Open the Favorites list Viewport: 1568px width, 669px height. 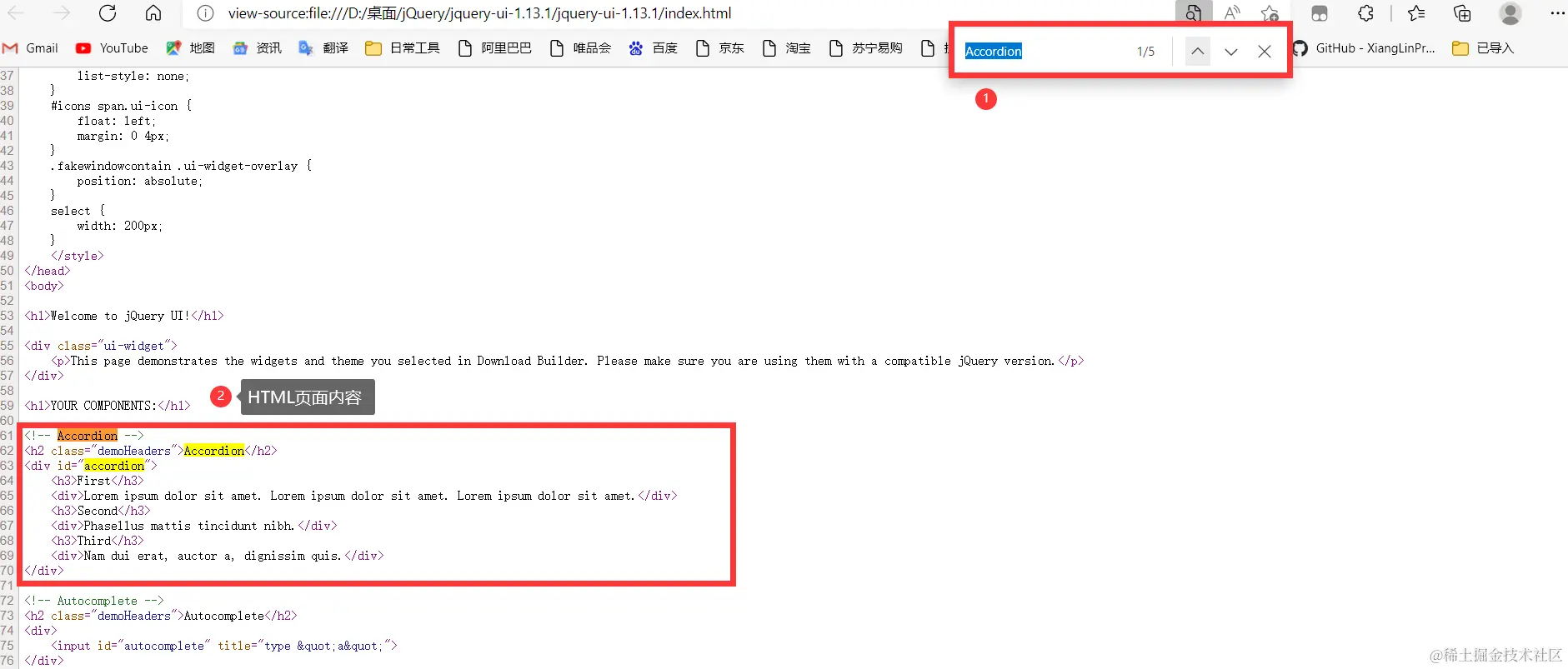coord(1416,13)
